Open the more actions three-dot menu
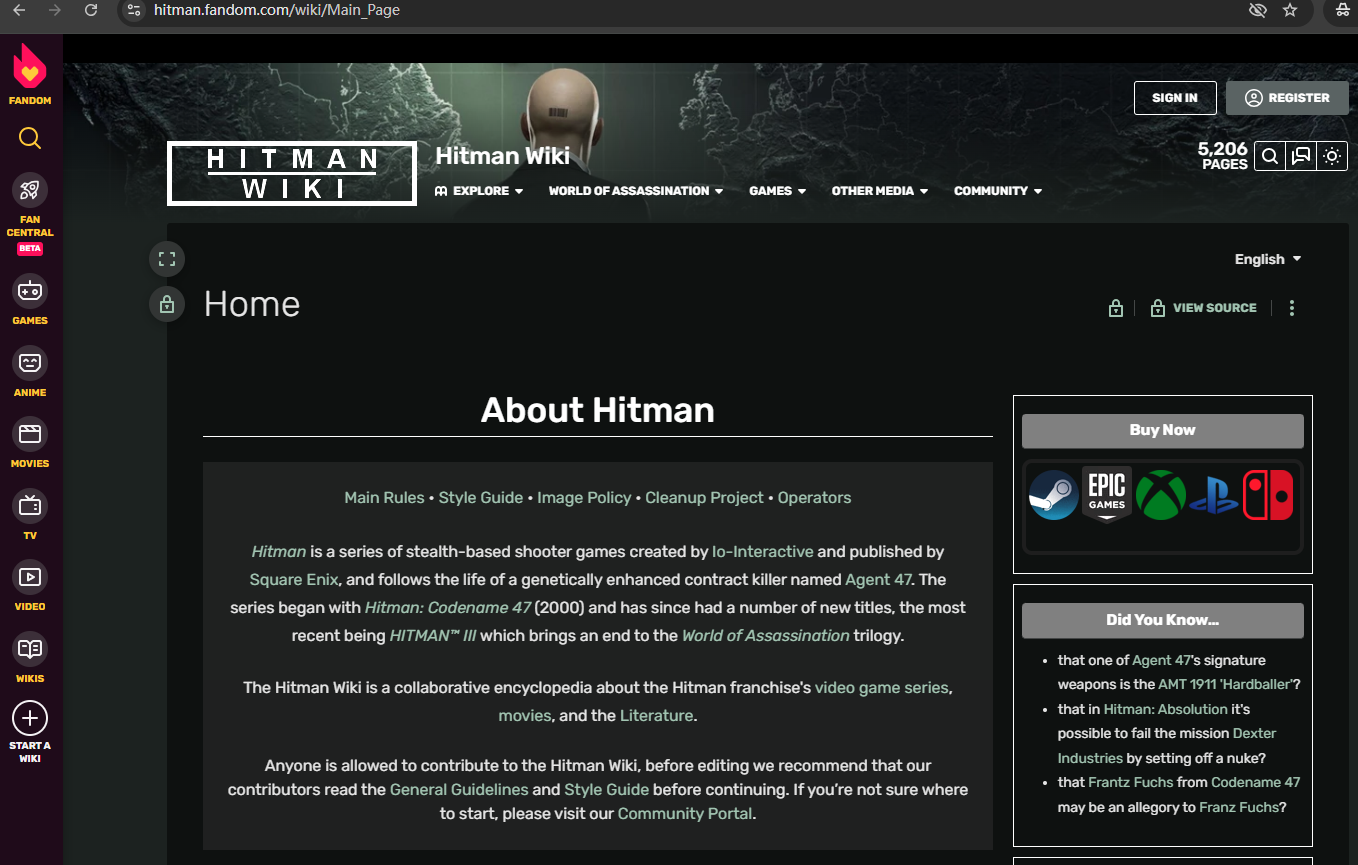1358x865 pixels. coord(1292,308)
